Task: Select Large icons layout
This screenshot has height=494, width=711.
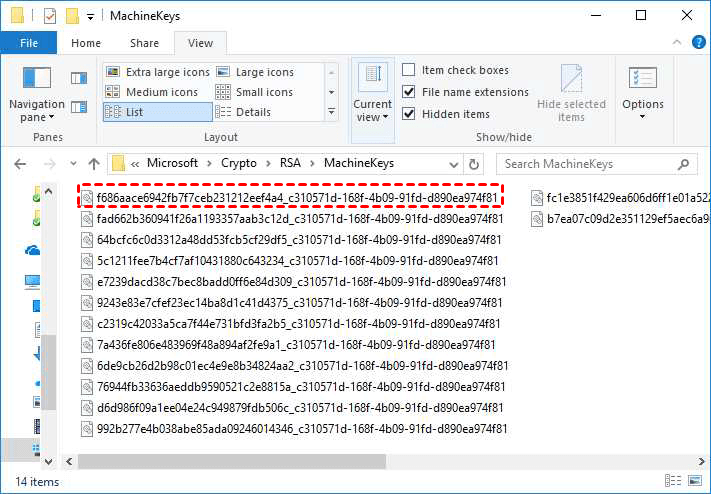Action: coord(255,72)
